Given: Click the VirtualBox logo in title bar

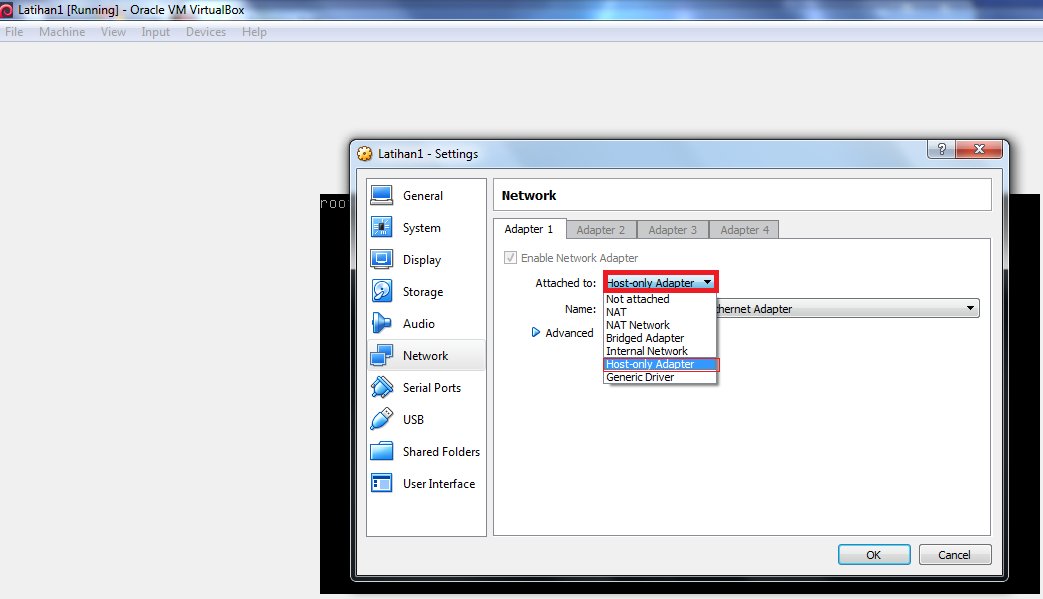Looking at the screenshot, I should click(x=7, y=10).
